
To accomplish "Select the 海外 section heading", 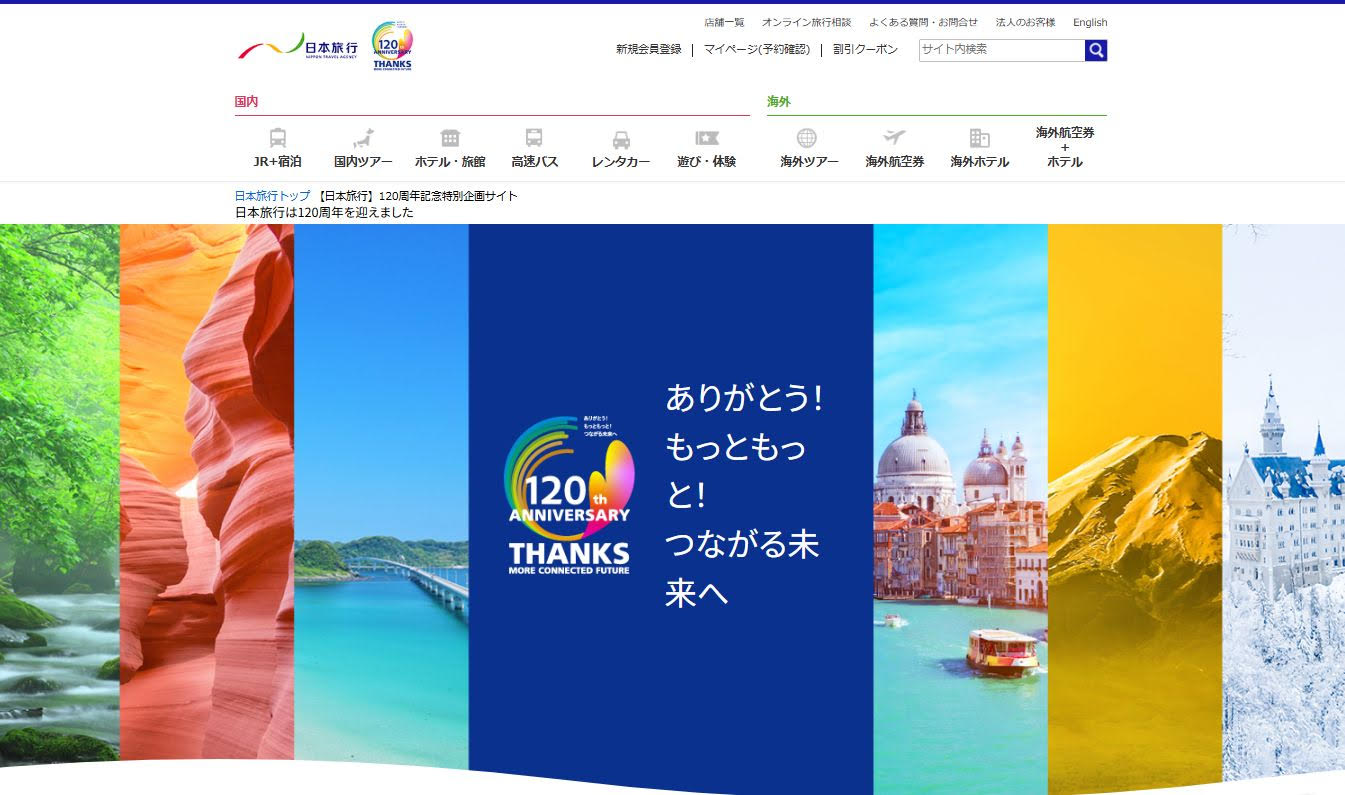I will point(779,102).
